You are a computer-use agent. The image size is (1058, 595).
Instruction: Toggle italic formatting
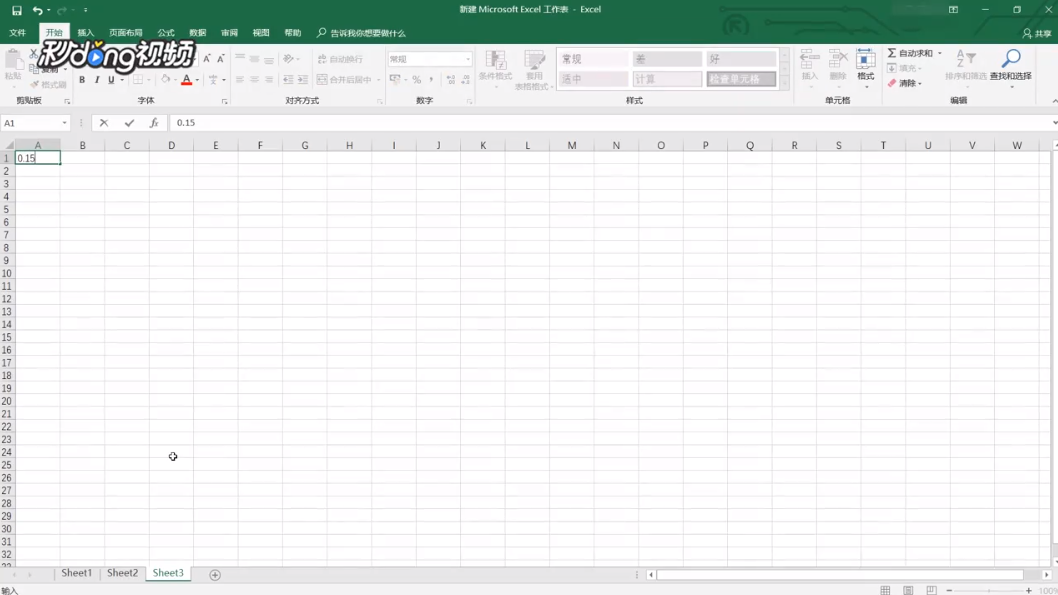96,80
